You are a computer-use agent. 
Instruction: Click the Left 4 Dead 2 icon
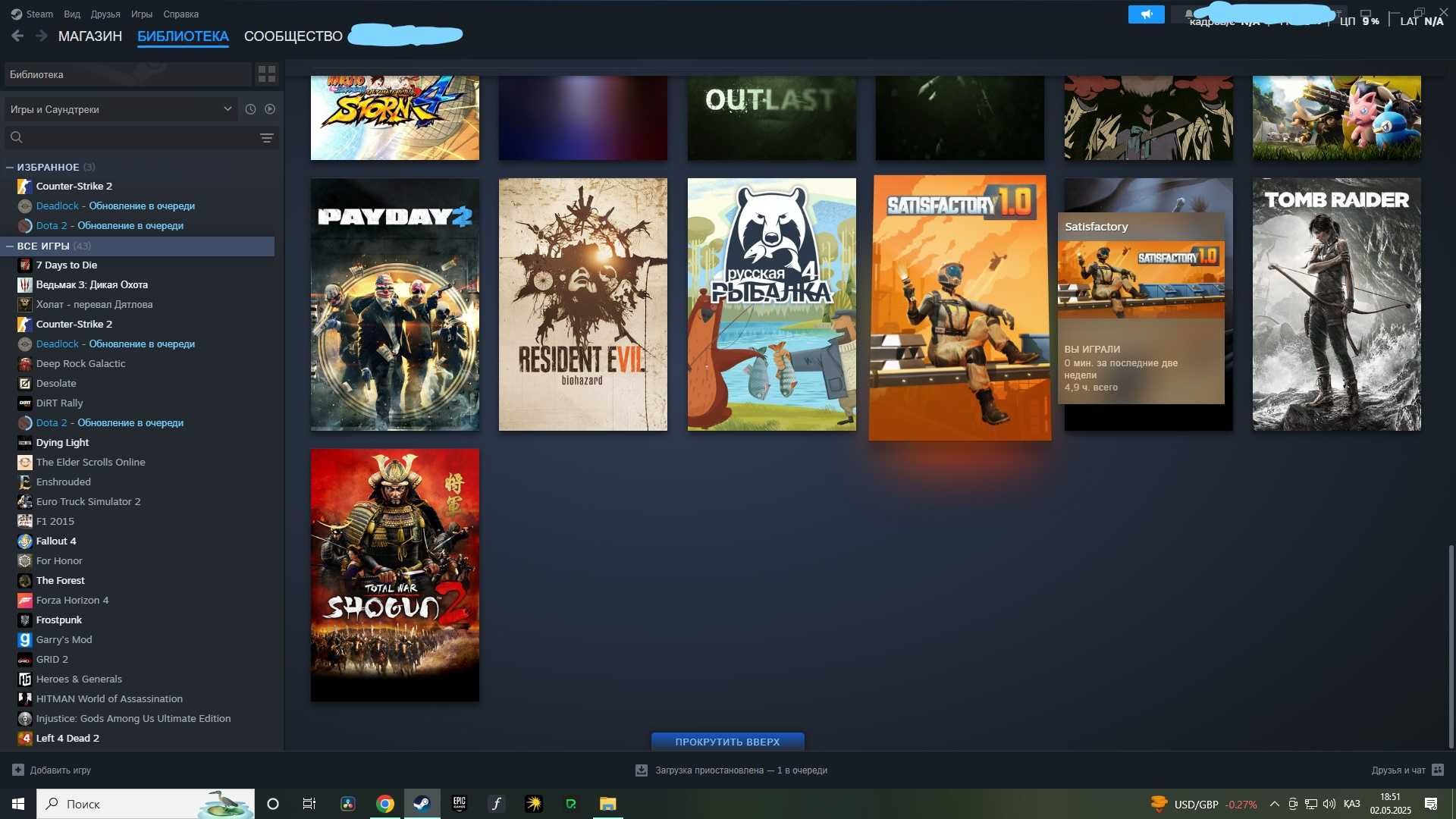tap(25, 738)
